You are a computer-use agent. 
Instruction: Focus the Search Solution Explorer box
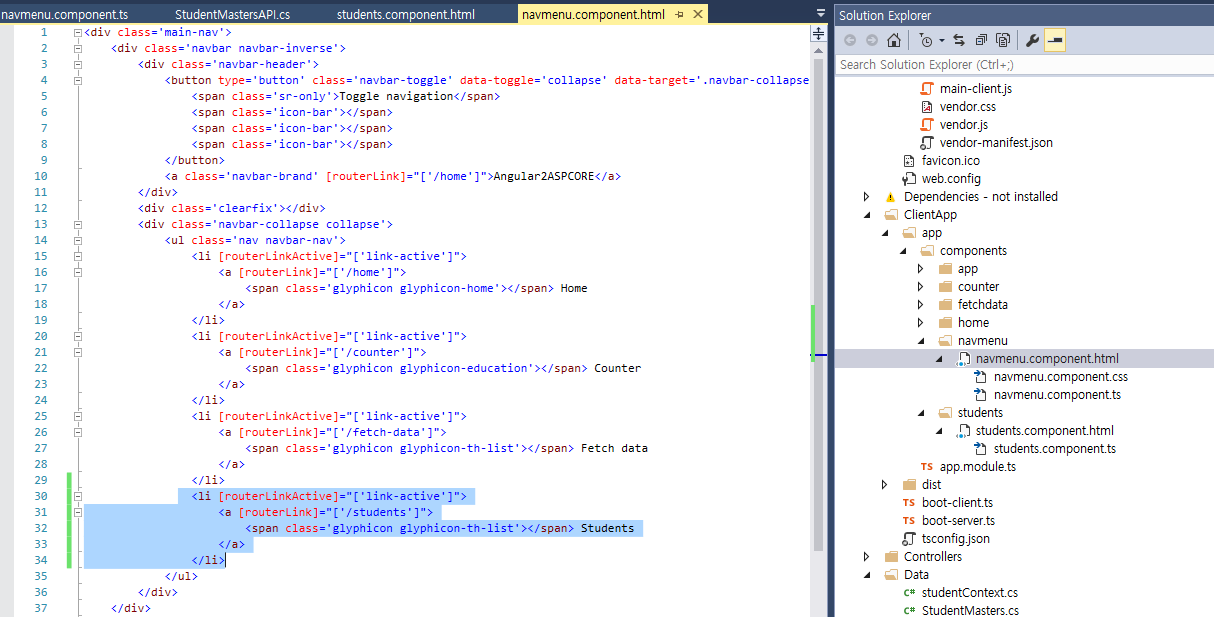(1024, 64)
